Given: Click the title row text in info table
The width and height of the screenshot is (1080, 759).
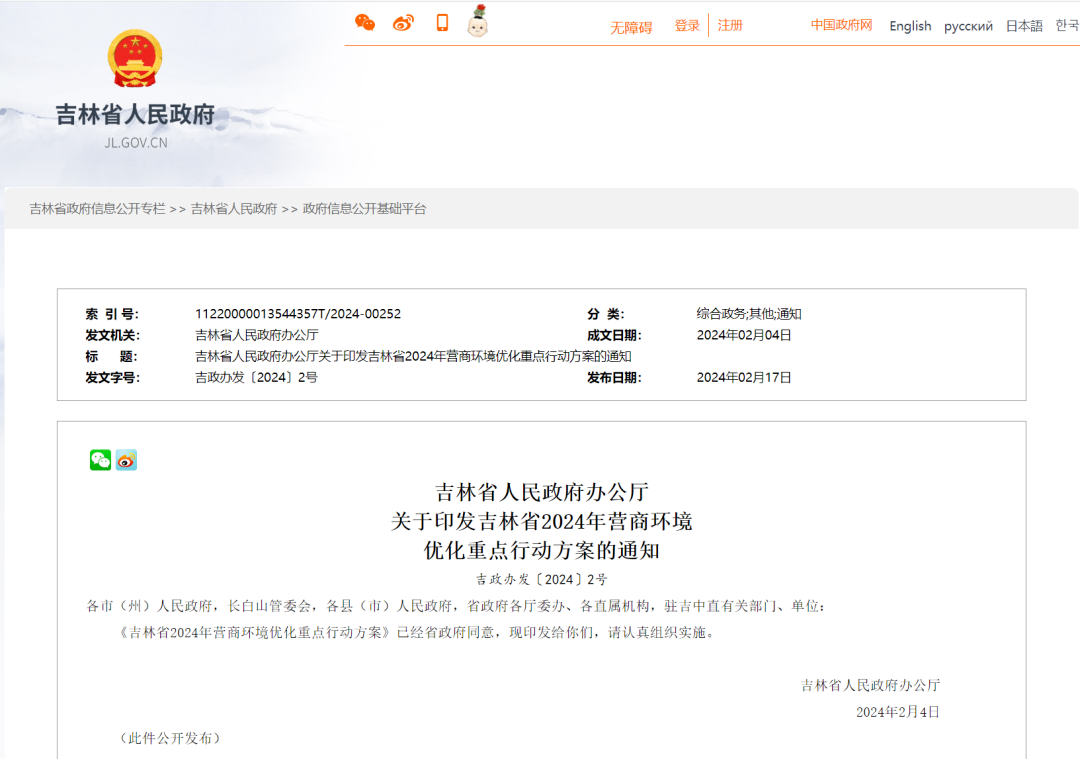Looking at the screenshot, I should [x=413, y=357].
